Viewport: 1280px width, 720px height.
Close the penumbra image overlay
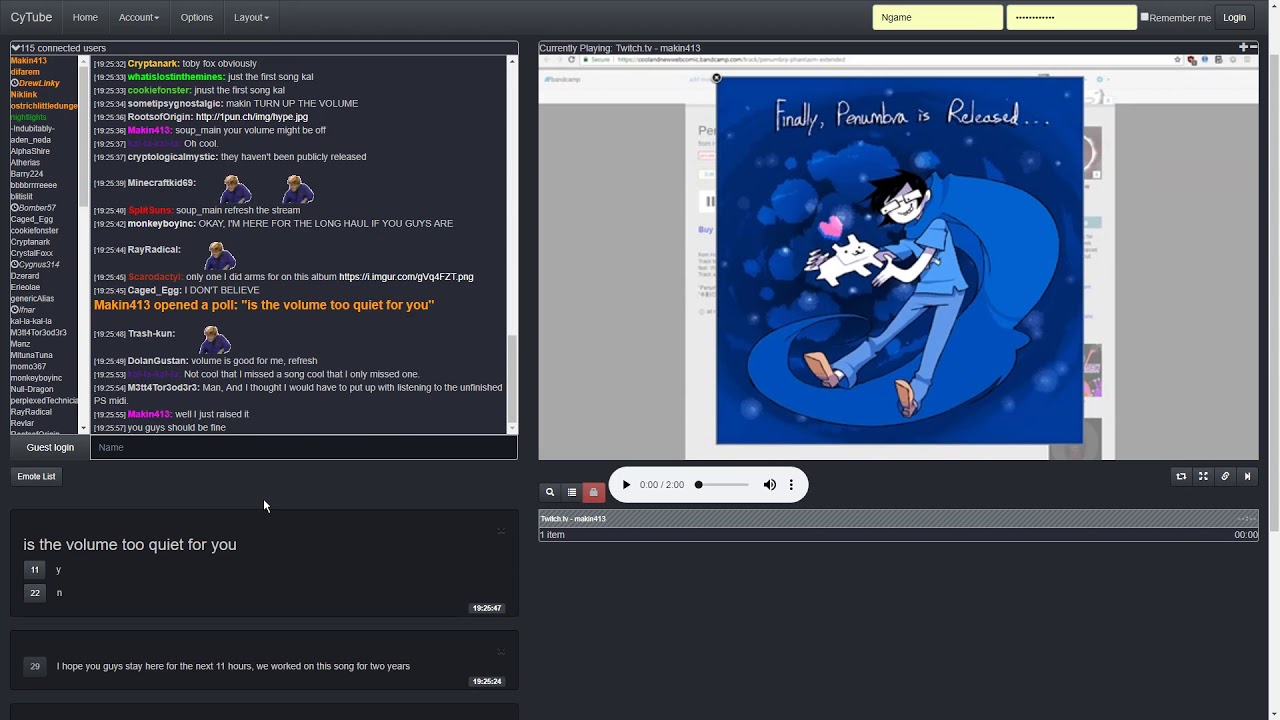click(x=716, y=78)
